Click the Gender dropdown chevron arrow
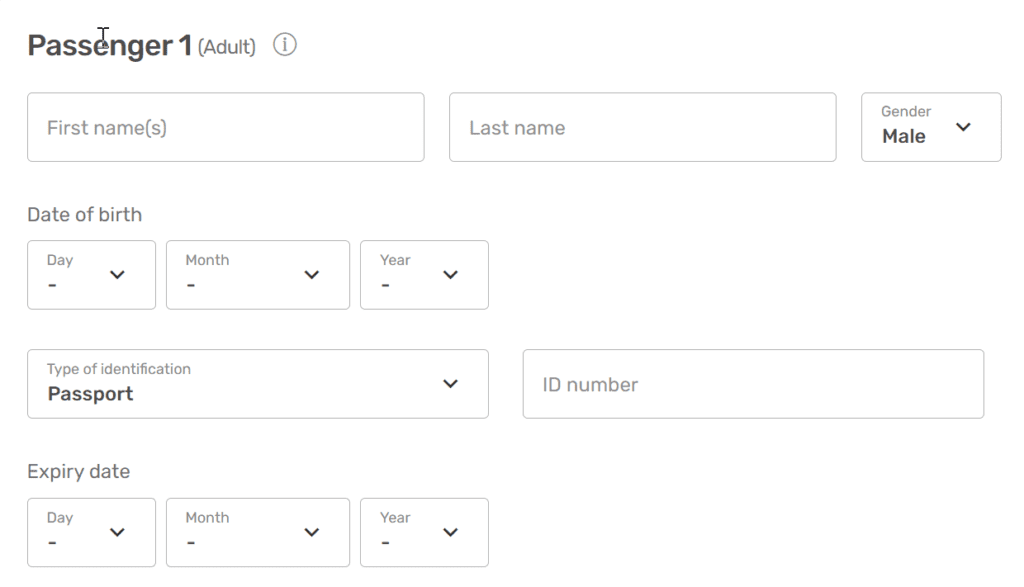 pos(963,127)
